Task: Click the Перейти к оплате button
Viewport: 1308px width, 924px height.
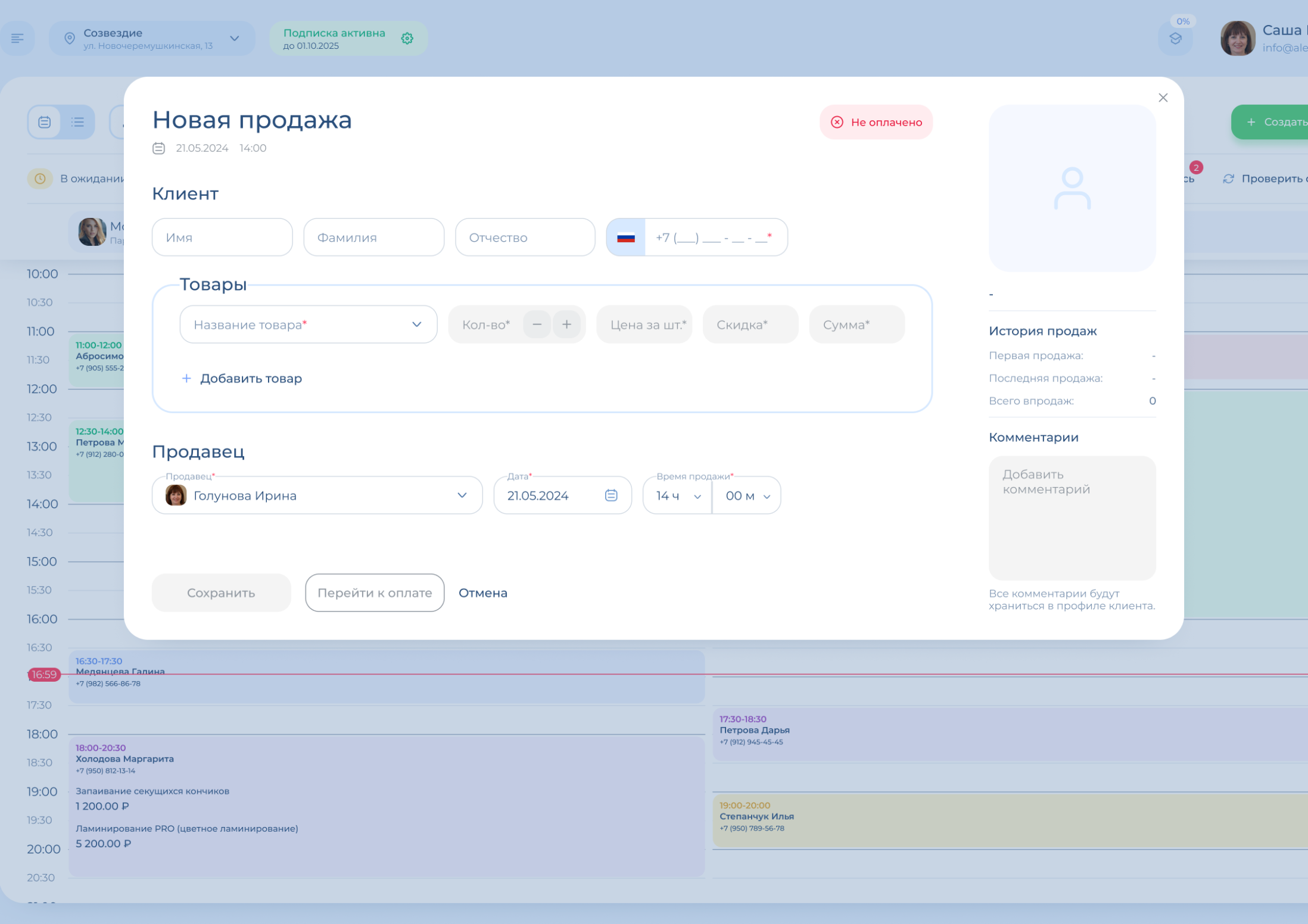Action: pyautogui.click(x=375, y=593)
